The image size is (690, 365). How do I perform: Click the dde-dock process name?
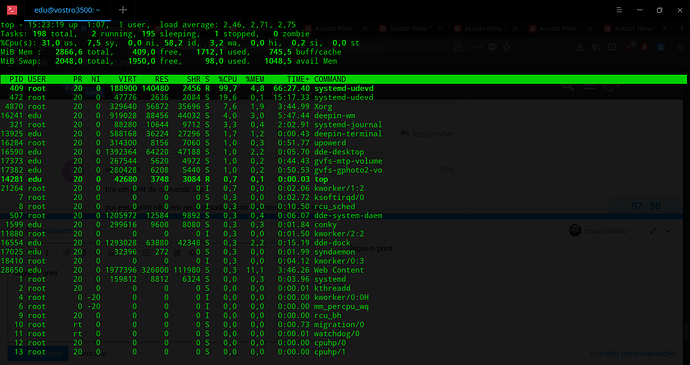point(332,243)
